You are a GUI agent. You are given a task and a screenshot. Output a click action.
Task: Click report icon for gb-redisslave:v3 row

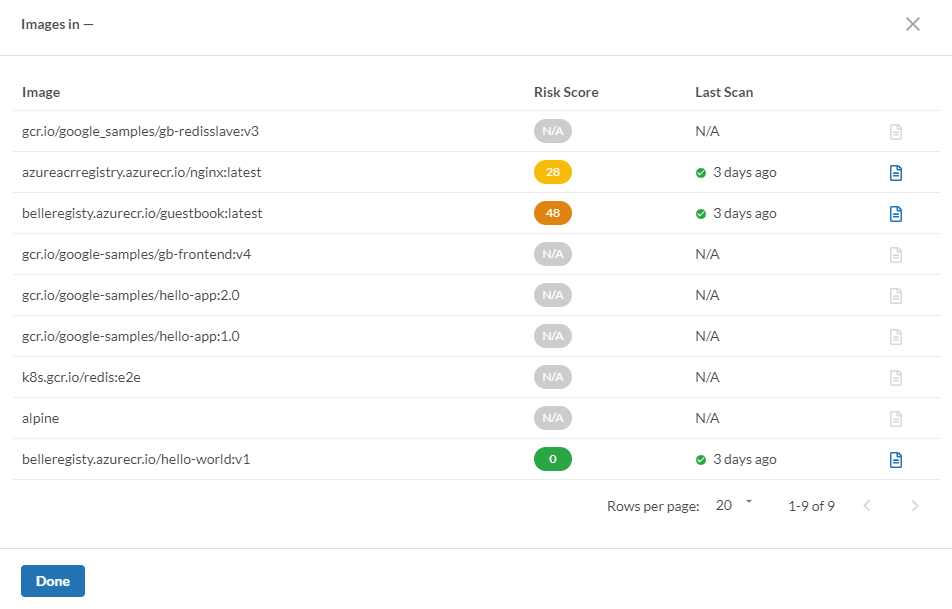[x=896, y=132]
